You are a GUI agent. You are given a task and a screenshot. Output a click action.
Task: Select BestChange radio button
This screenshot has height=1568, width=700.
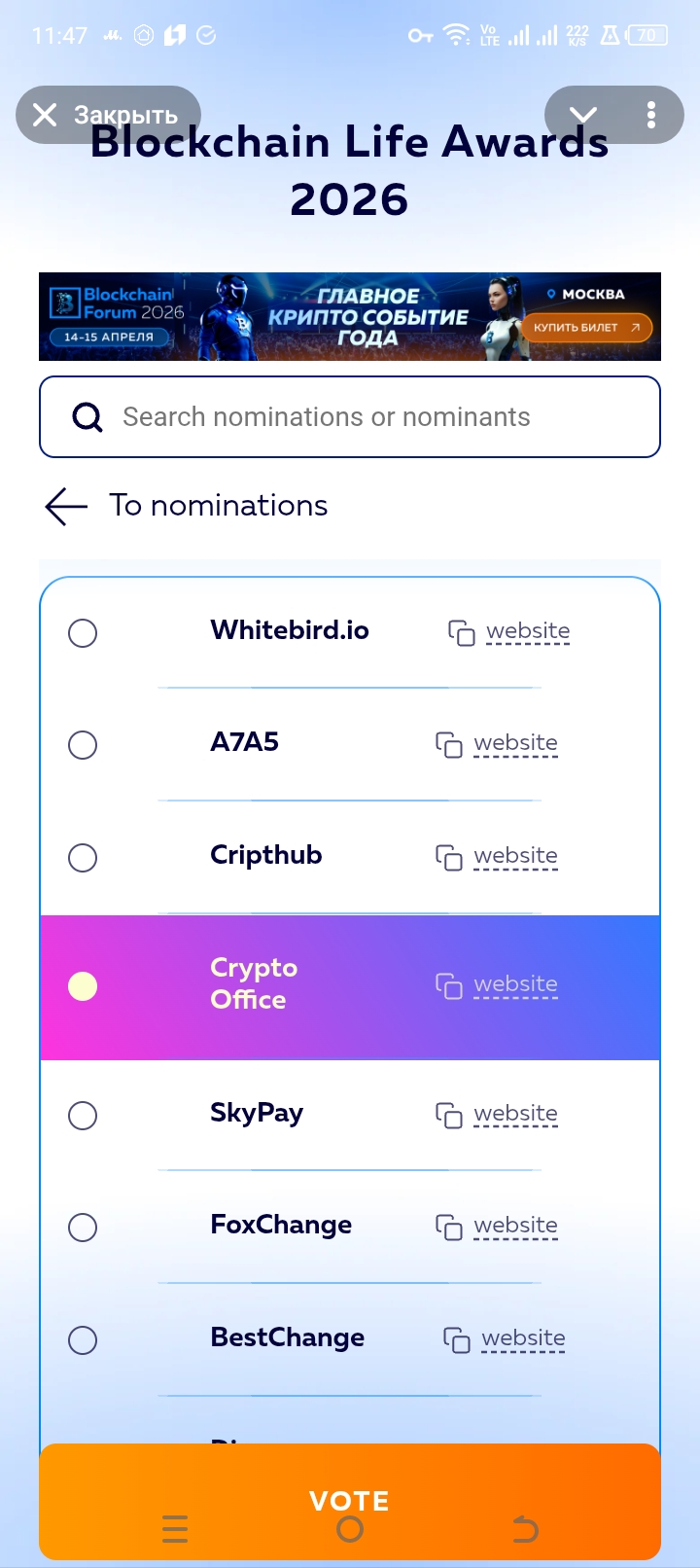coord(83,1340)
